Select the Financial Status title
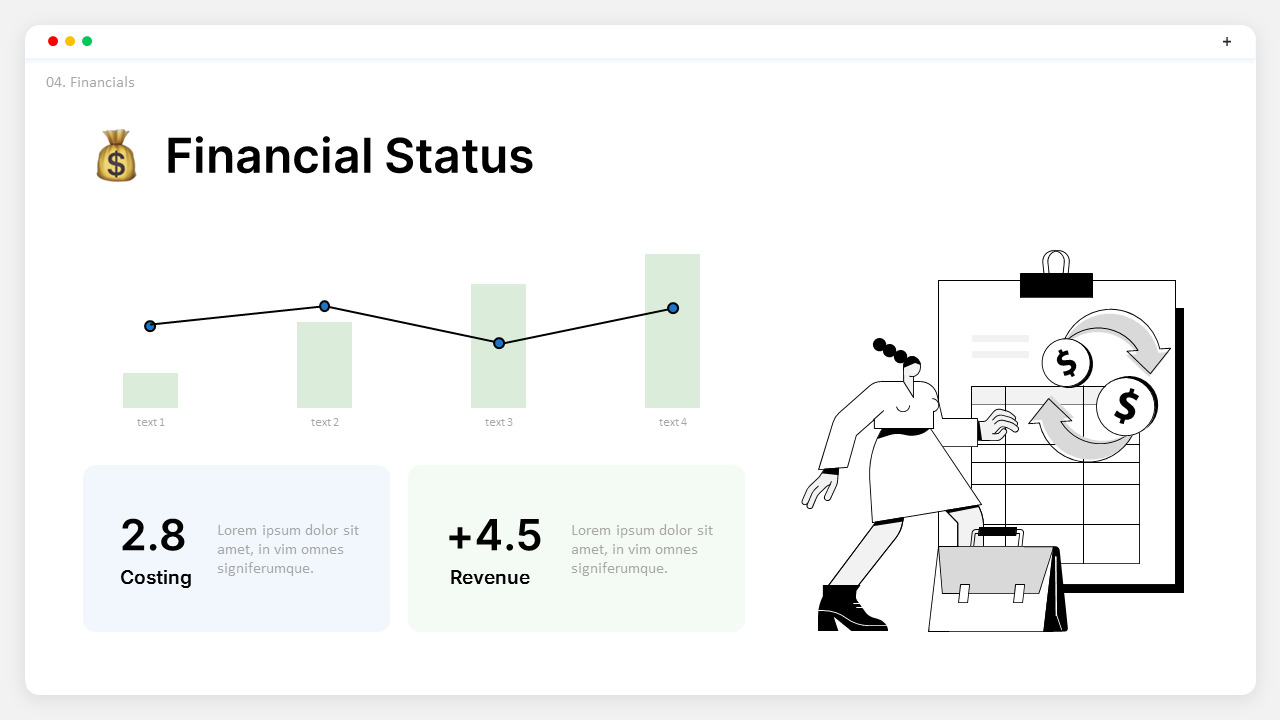The width and height of the screenshot is (1280, 720). pyautogui.click(x=349, y=156)
